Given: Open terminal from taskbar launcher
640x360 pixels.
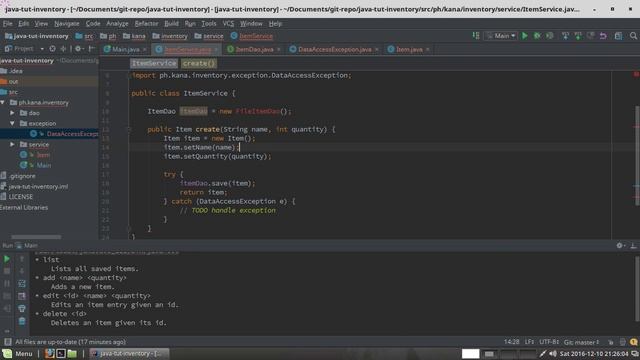Looking at the screenshot, I should click(x=61, y=353).
